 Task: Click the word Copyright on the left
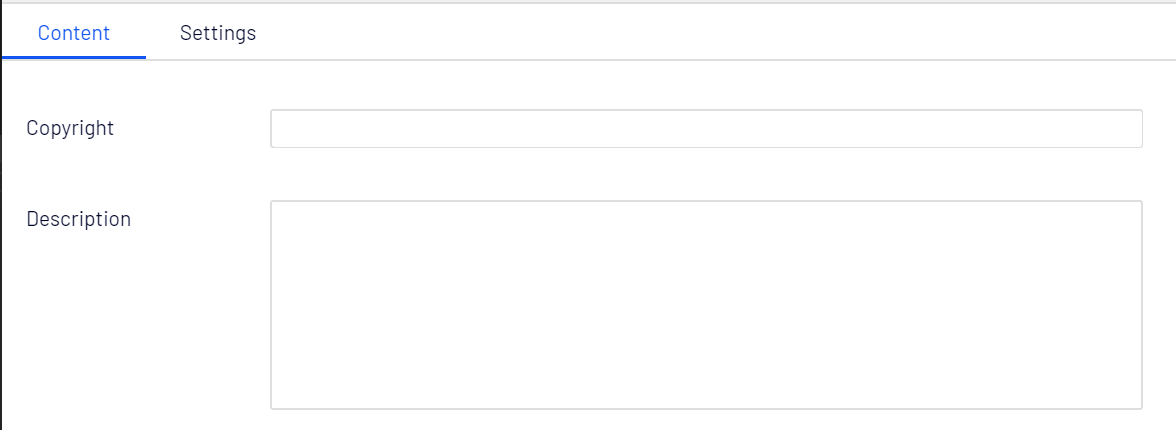click(x=70, y=128)
